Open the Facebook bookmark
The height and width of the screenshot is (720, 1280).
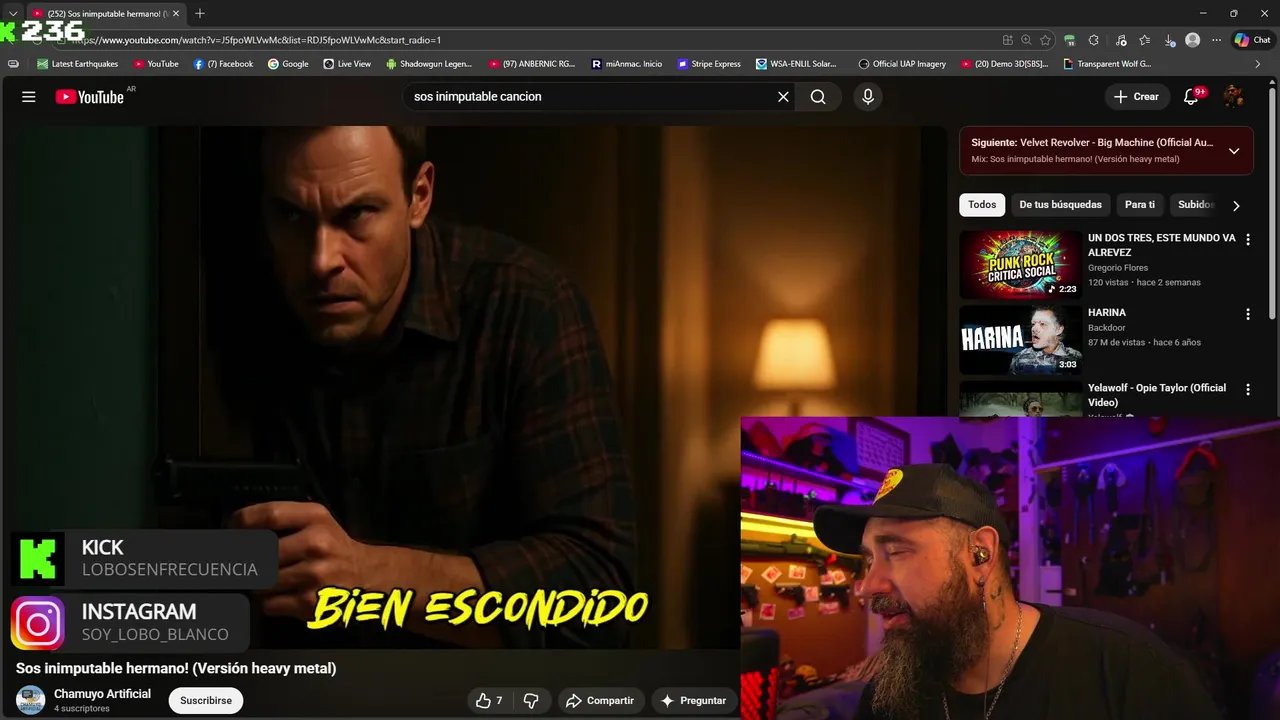(223, 64)
